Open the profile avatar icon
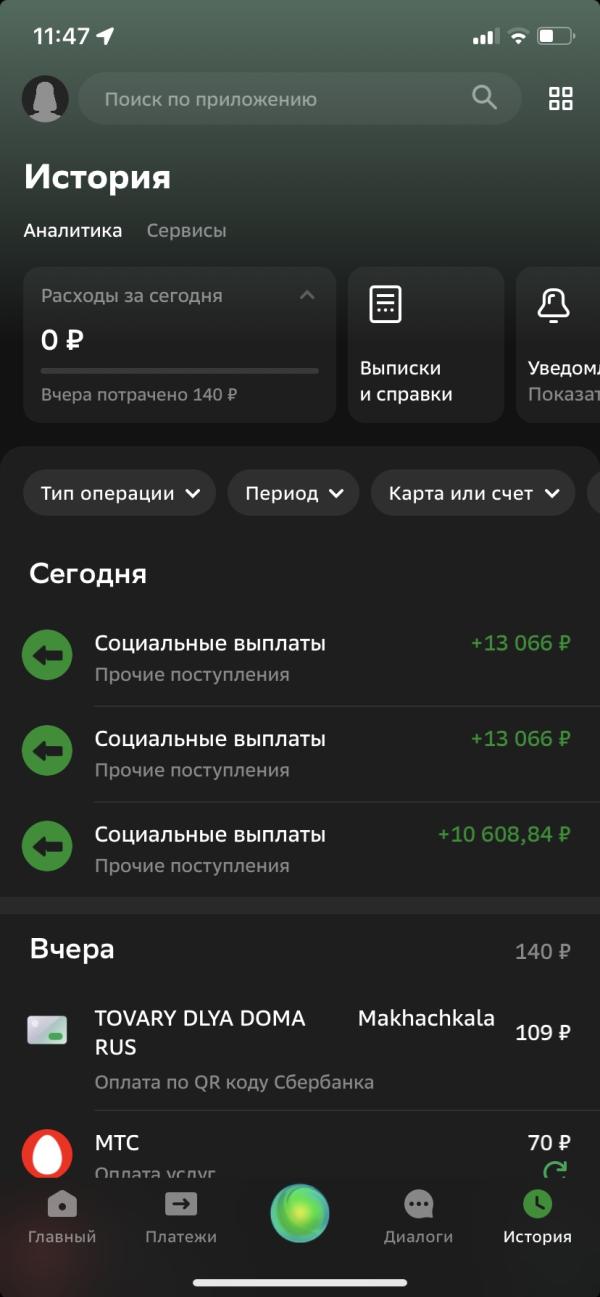This screenshot has width=600, height=1297. tap(45, 99)
